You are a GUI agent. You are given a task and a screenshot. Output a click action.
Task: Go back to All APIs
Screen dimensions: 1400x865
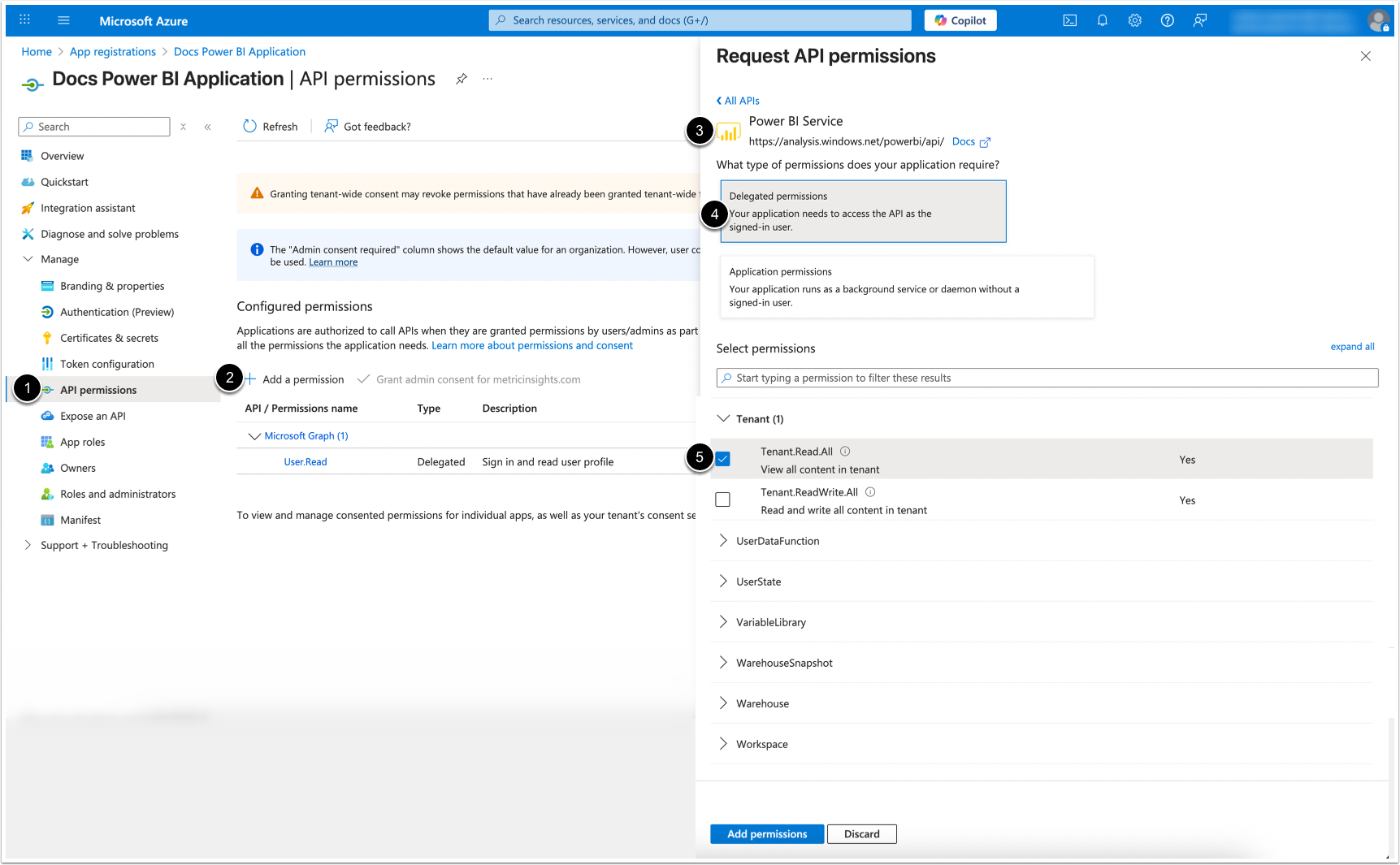point(738,101)
